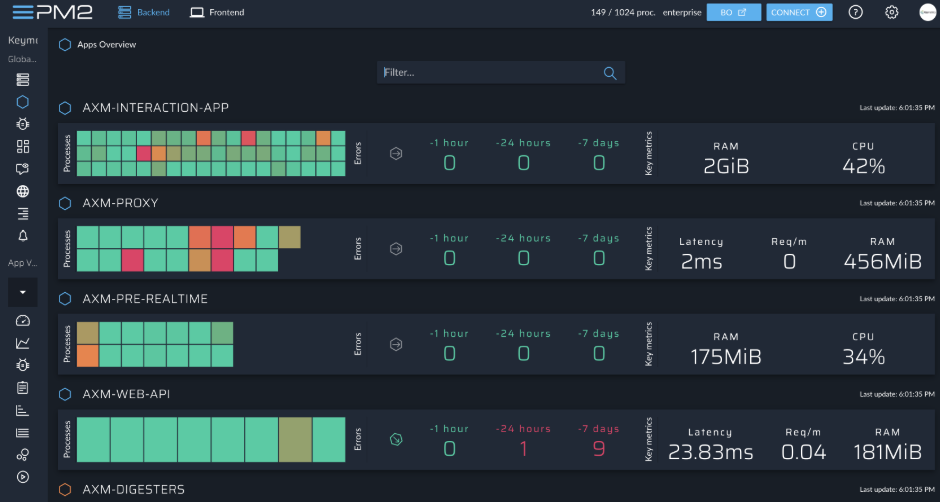This screenshot has height=502, width=940.
Task: Open the chat alert sidebar icon
Action: (23, 169)
